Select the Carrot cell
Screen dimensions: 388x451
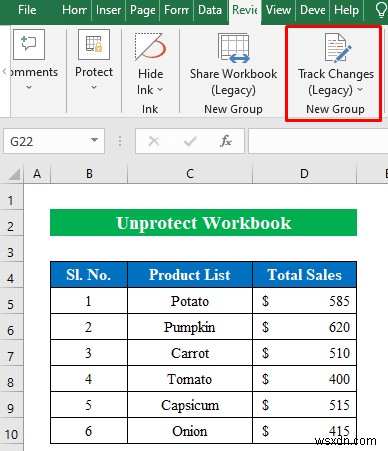pyautogui.click(x=190, y=353)
